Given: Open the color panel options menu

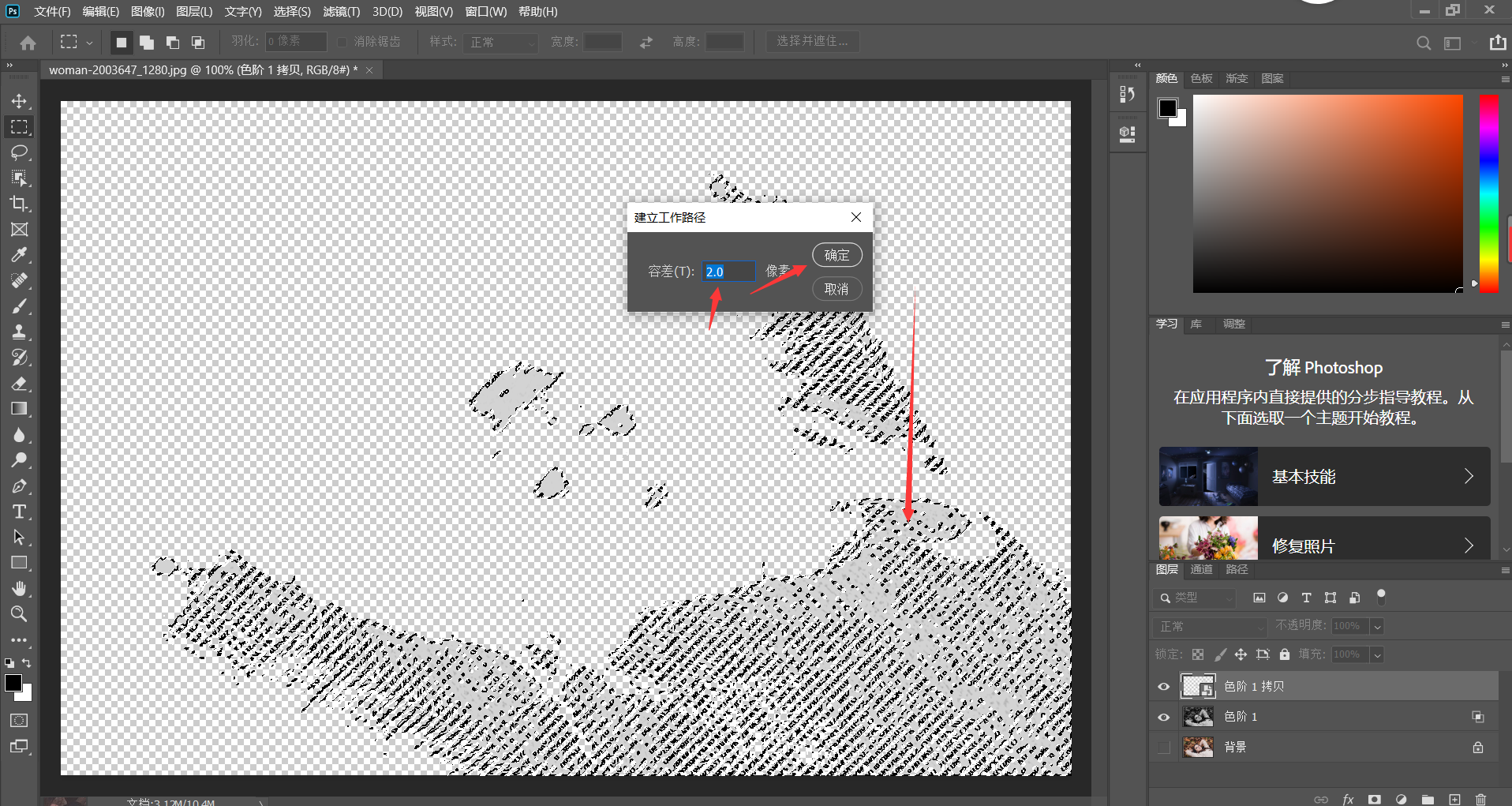Looking at the screenshot, I should 1505,79.
